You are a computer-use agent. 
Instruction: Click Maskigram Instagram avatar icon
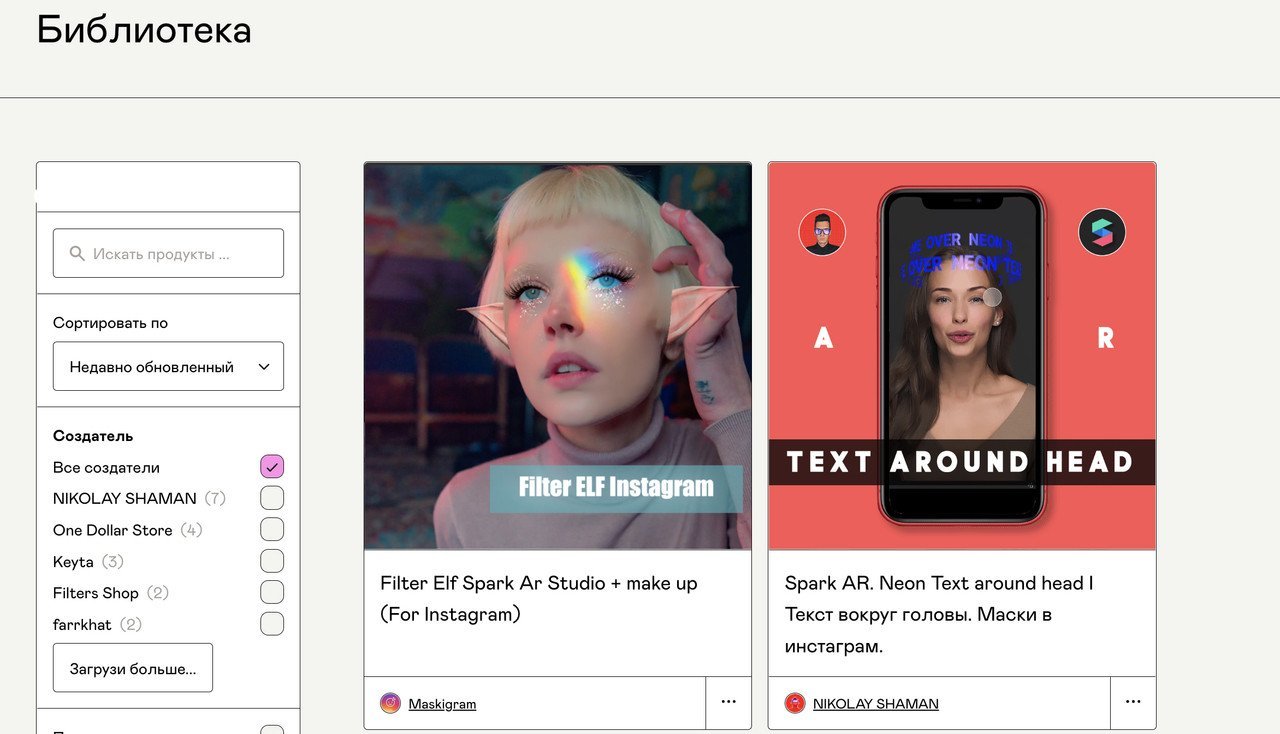coord(390,703)
